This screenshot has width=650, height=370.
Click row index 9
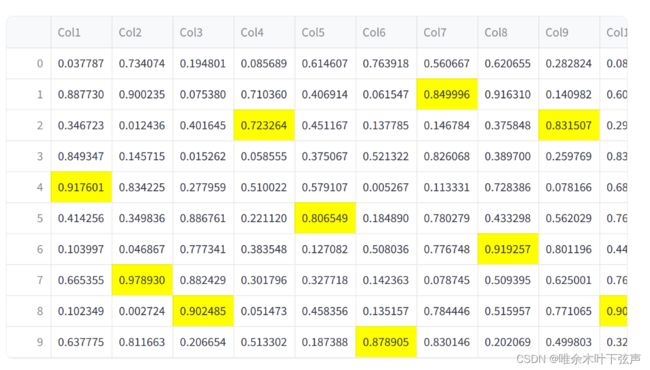tap(29, 342)
